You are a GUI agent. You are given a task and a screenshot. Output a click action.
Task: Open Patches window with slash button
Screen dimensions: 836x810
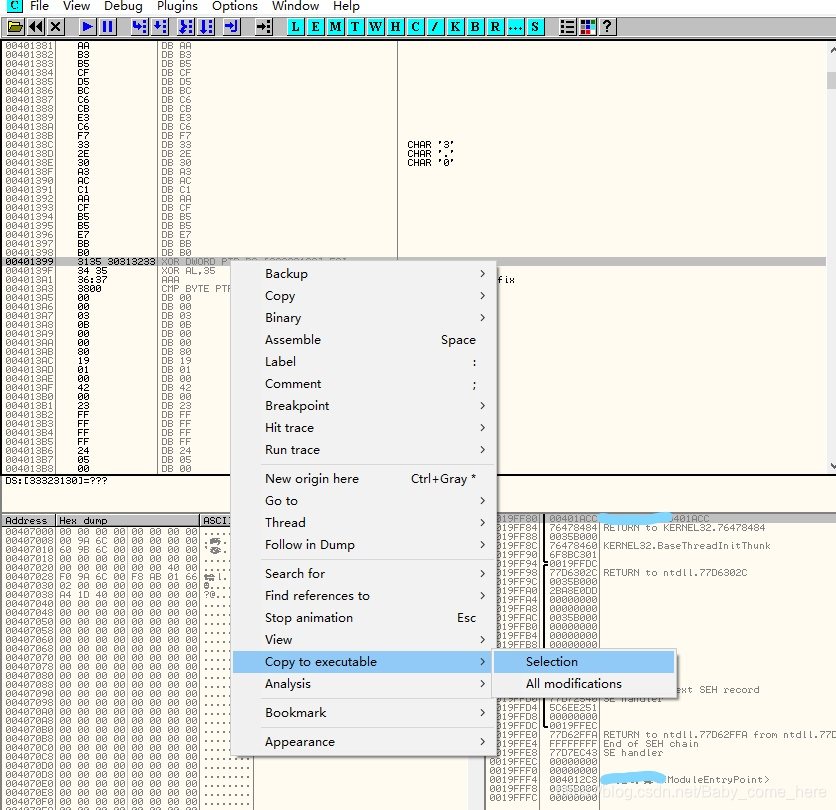point(435,27)
